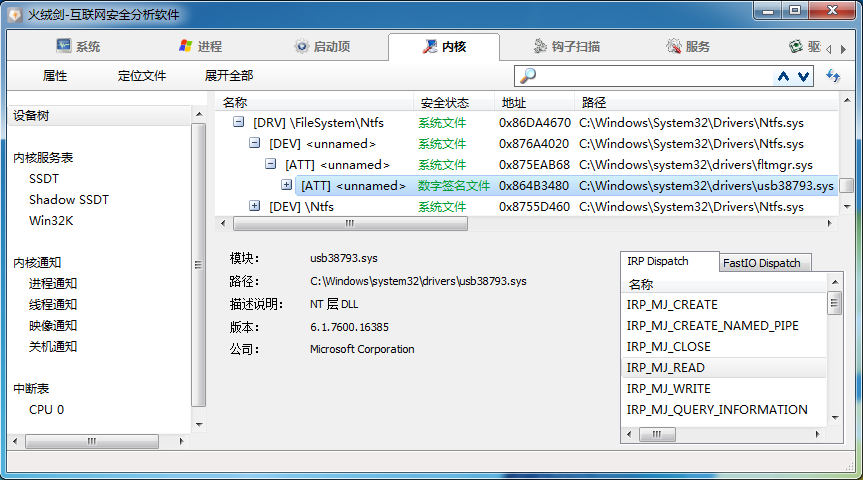Select Shadow SSDT in the sidebar

tap(69, 200)
